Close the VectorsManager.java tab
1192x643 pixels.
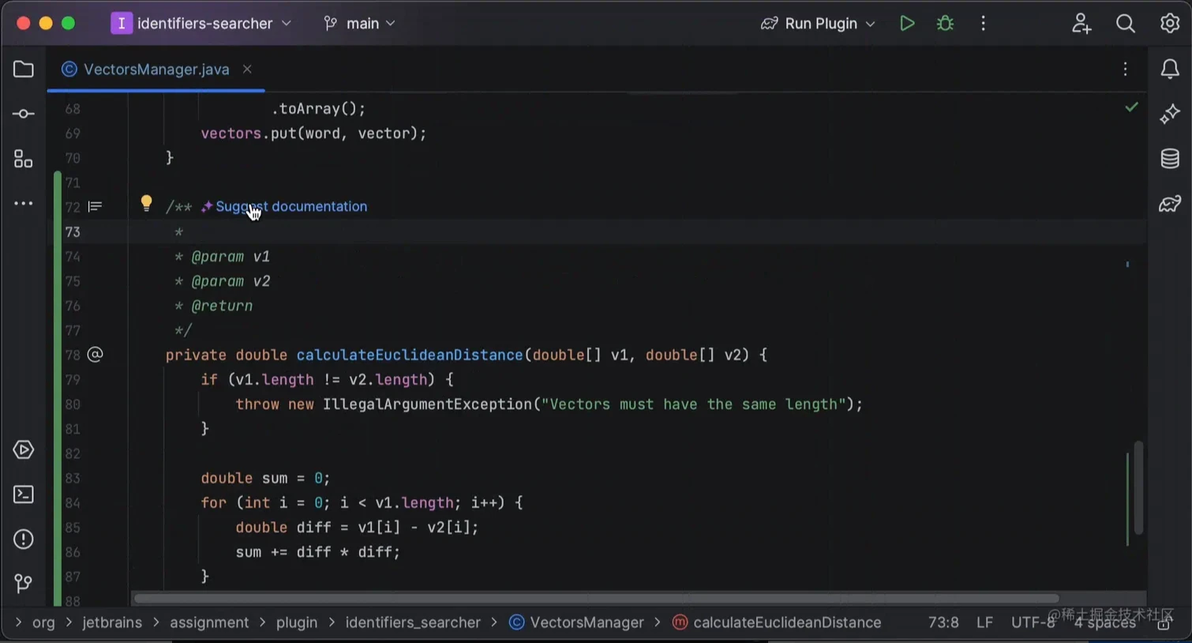pos(247,69)
